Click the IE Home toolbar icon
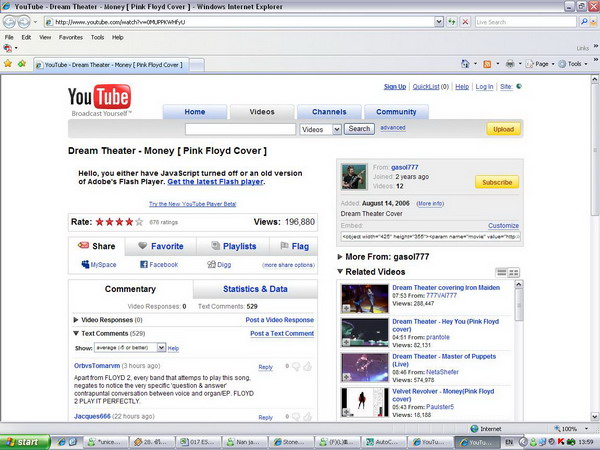Screen dimensions: 600x450 click(465, 64)
